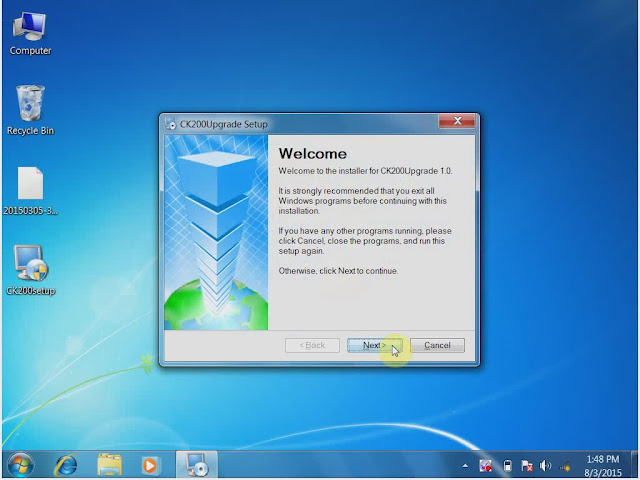The width and height of the screenshot is (640, 480).
Task: Select the CK200setup desktop icon
Action: tap(31, 270)
